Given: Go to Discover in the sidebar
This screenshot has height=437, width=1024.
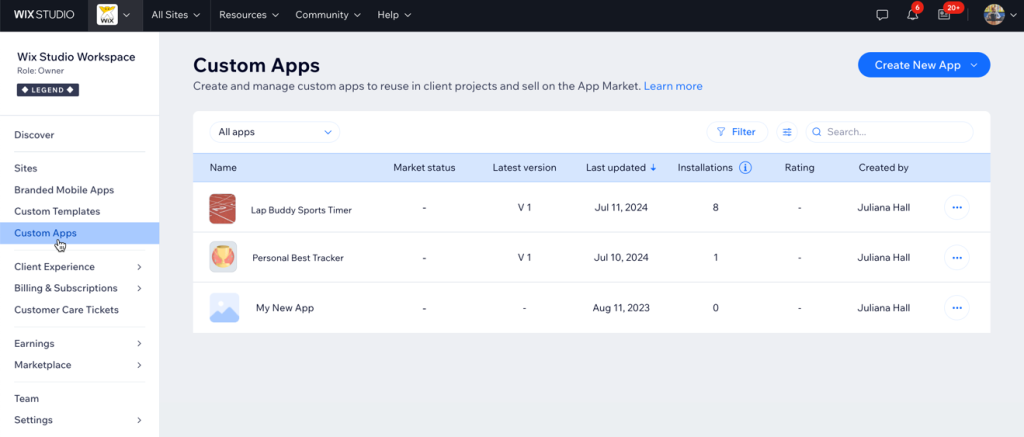Looking at the screenshot, I should (34, 135).
